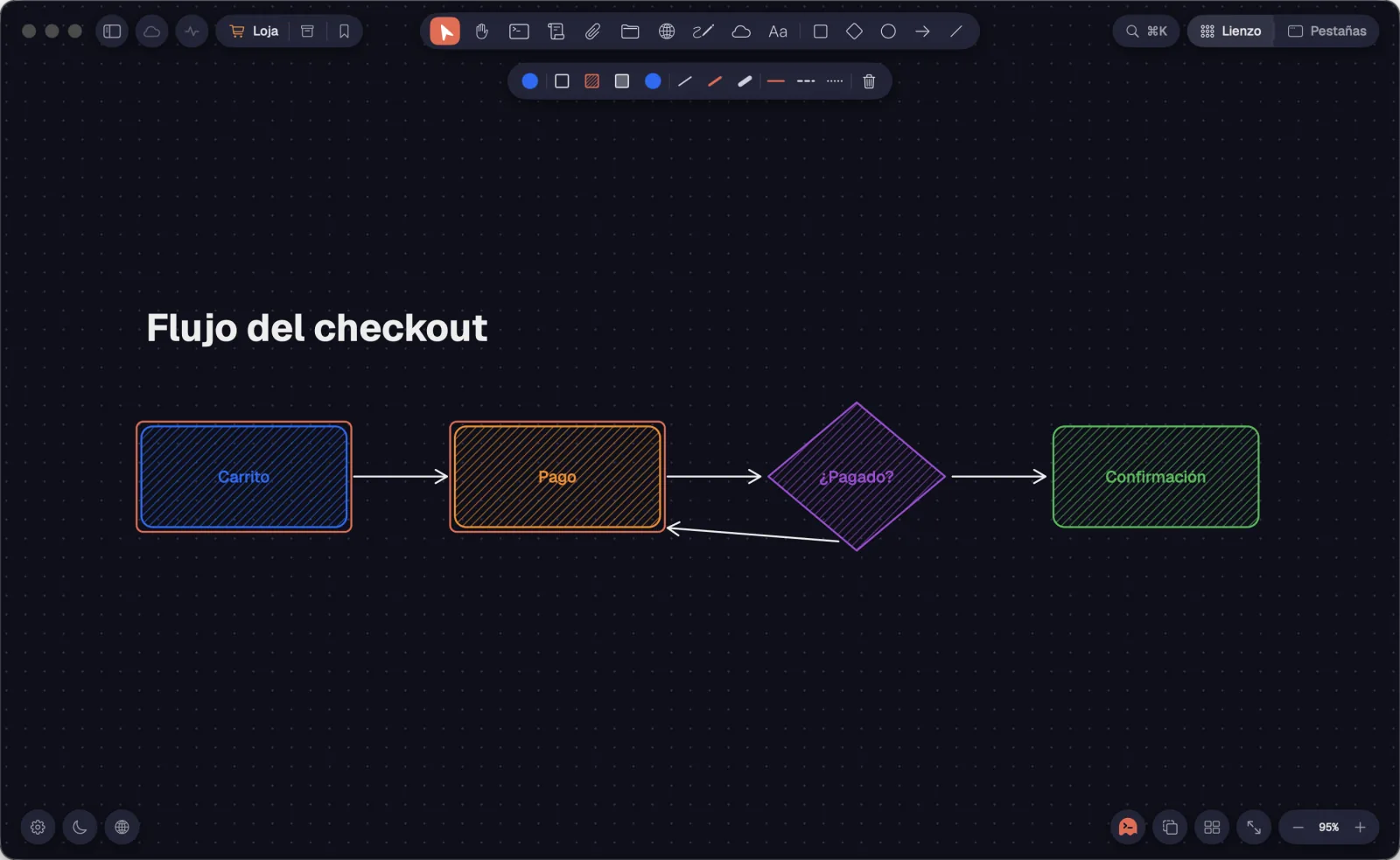
Task: Open the Loja workspace selector
Action: [254, 31]
